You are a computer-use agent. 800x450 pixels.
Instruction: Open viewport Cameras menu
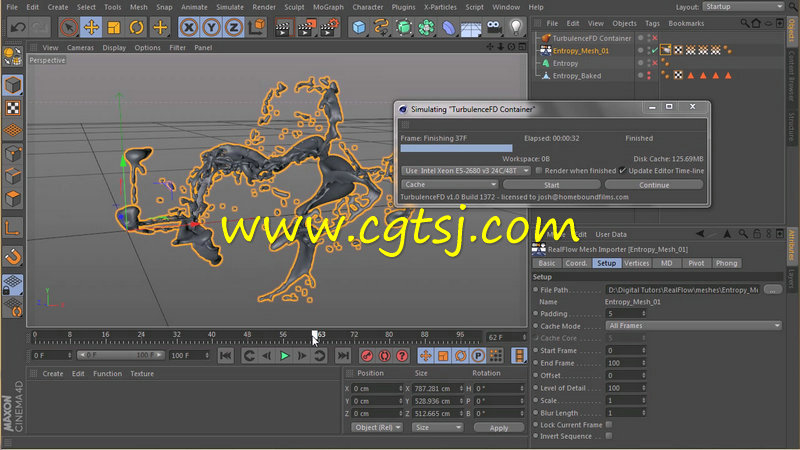[80, 47]
